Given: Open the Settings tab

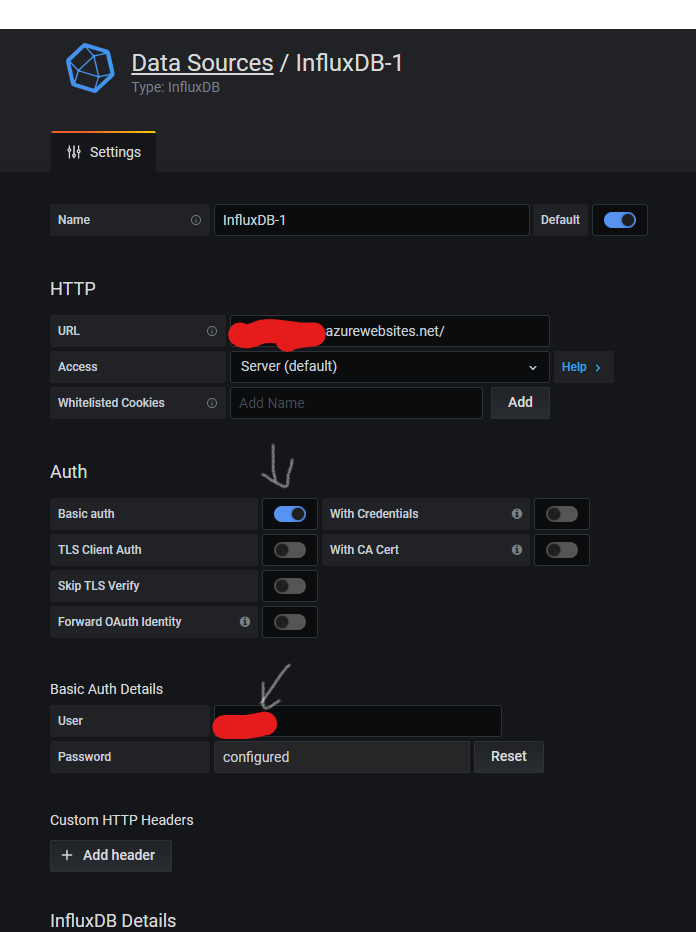Looking at the screenshot, I should (103, 152).
